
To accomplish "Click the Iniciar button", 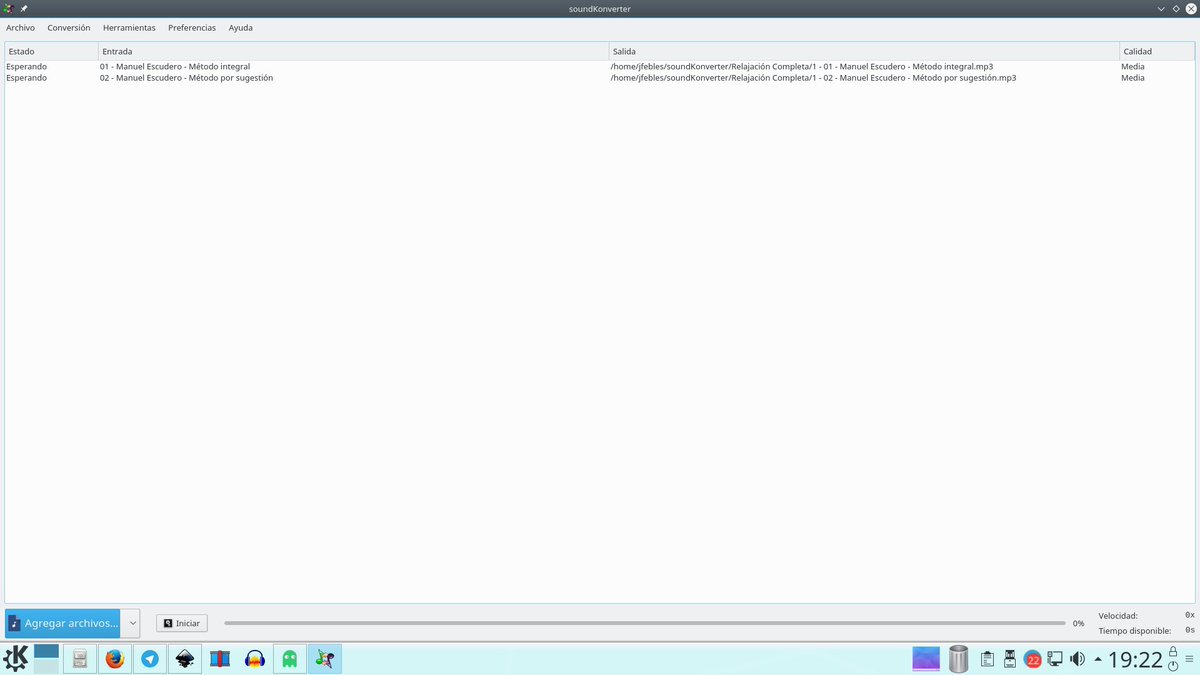I will pos(182,623).
